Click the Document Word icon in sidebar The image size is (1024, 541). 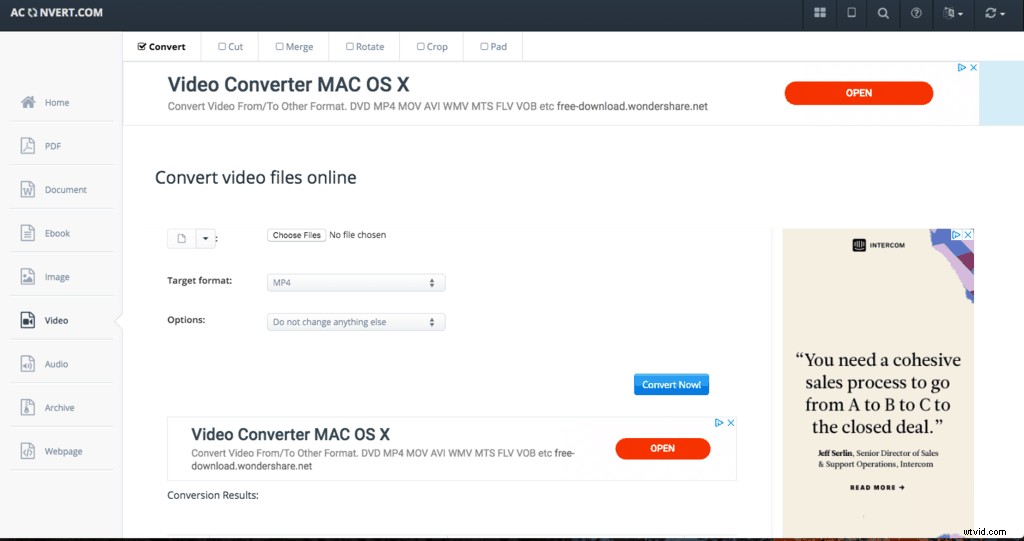pos(27,189)
